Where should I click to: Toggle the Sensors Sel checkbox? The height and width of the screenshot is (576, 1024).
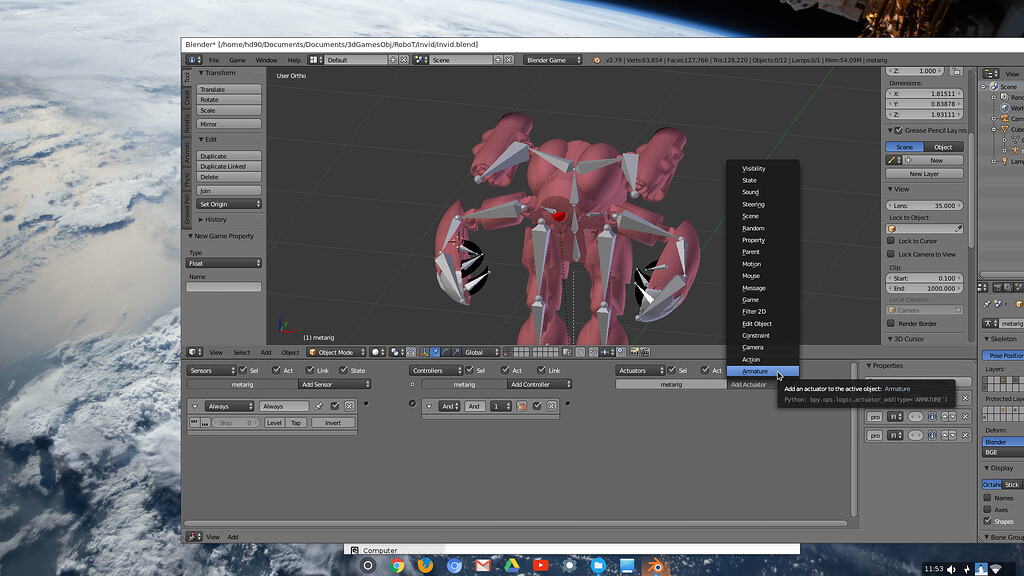point(243,370)
